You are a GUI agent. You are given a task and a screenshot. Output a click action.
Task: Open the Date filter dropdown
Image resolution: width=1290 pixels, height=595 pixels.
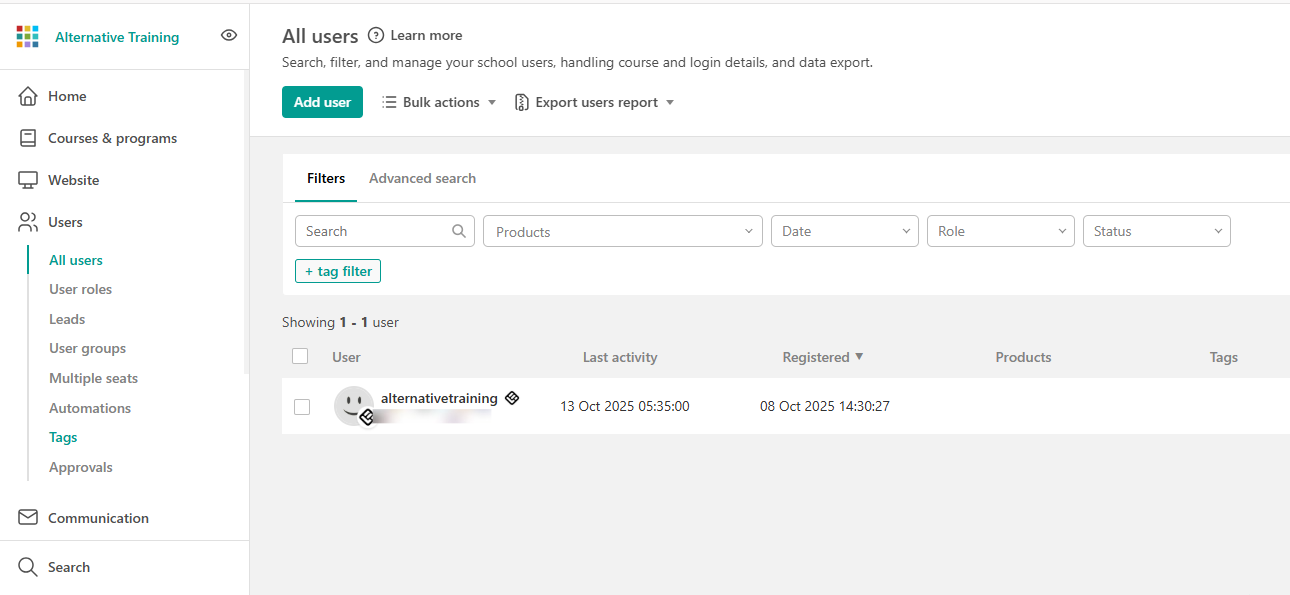pos(845,231)
